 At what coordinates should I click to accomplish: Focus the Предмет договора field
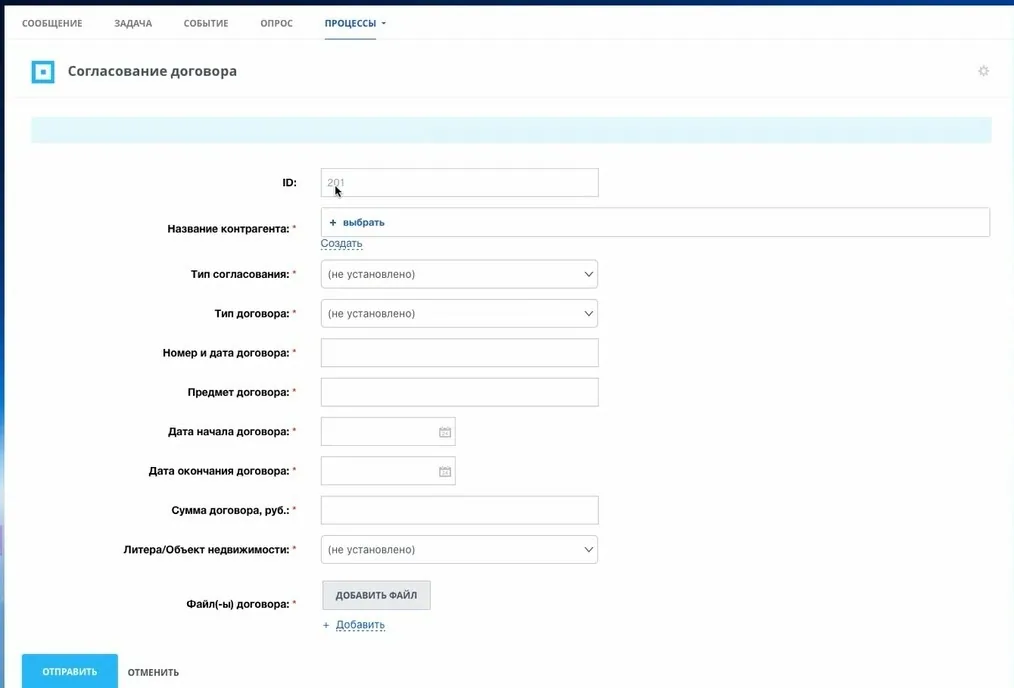(x=460, y=392)
